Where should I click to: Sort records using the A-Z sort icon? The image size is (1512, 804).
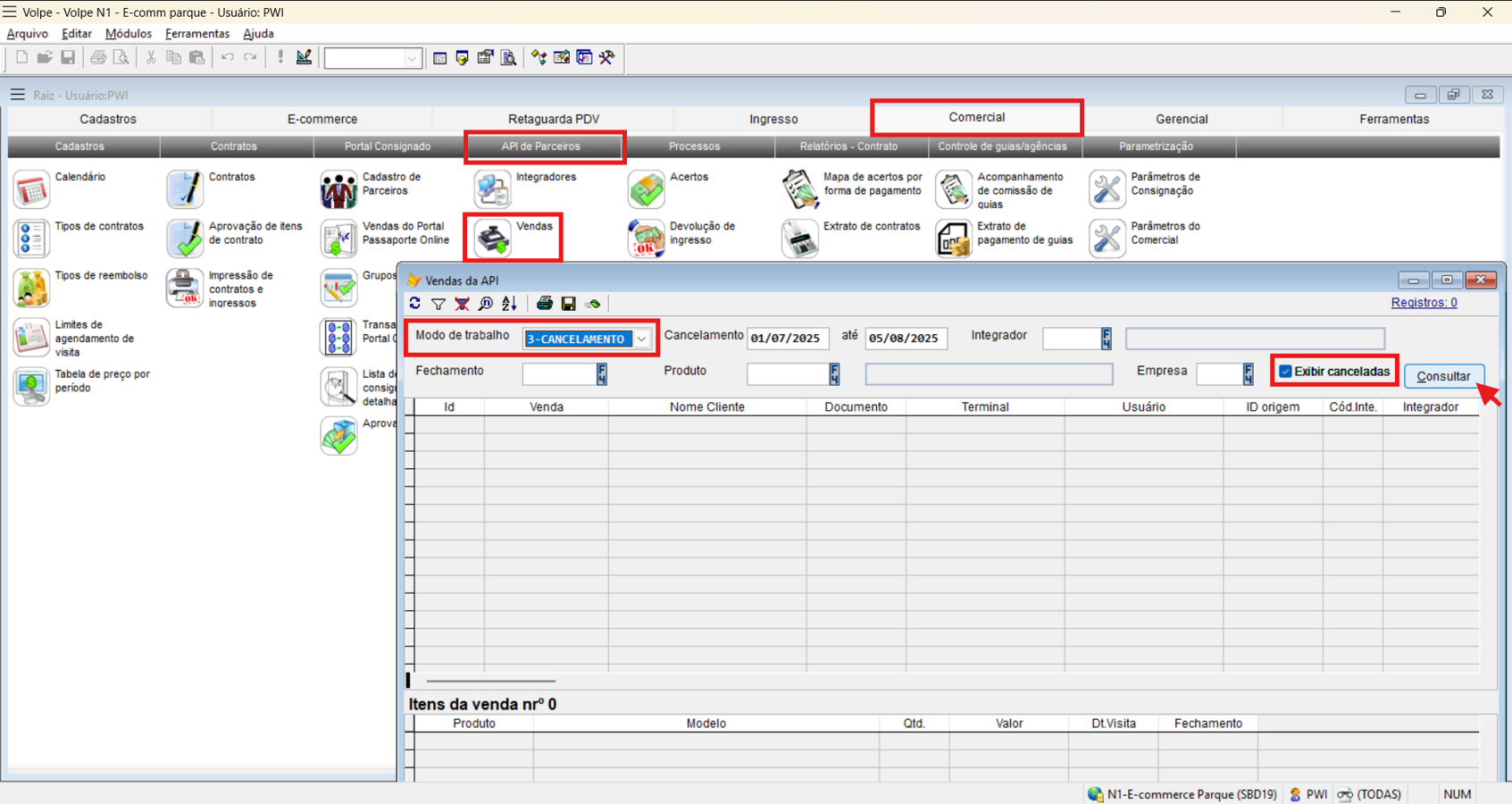[509, 304]
